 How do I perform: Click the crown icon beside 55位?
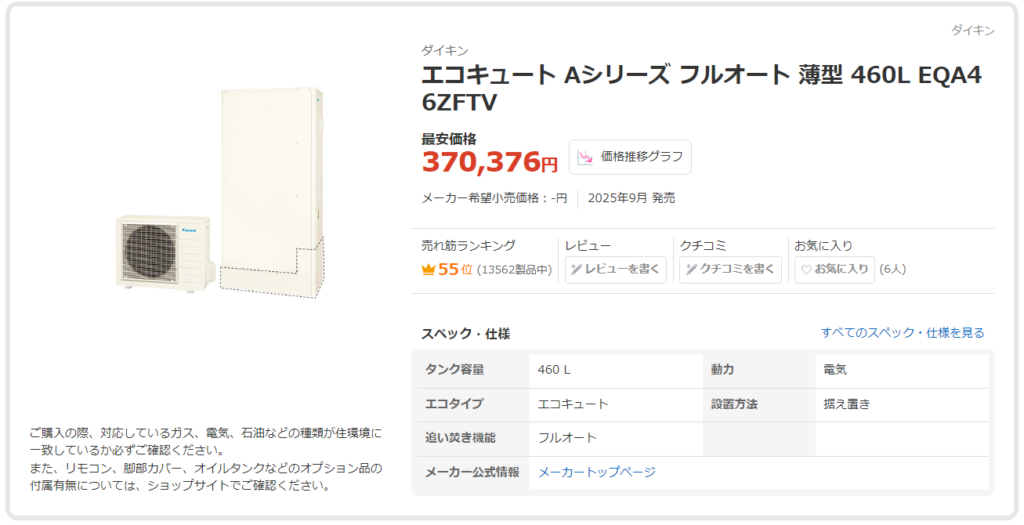click(429, 269)
